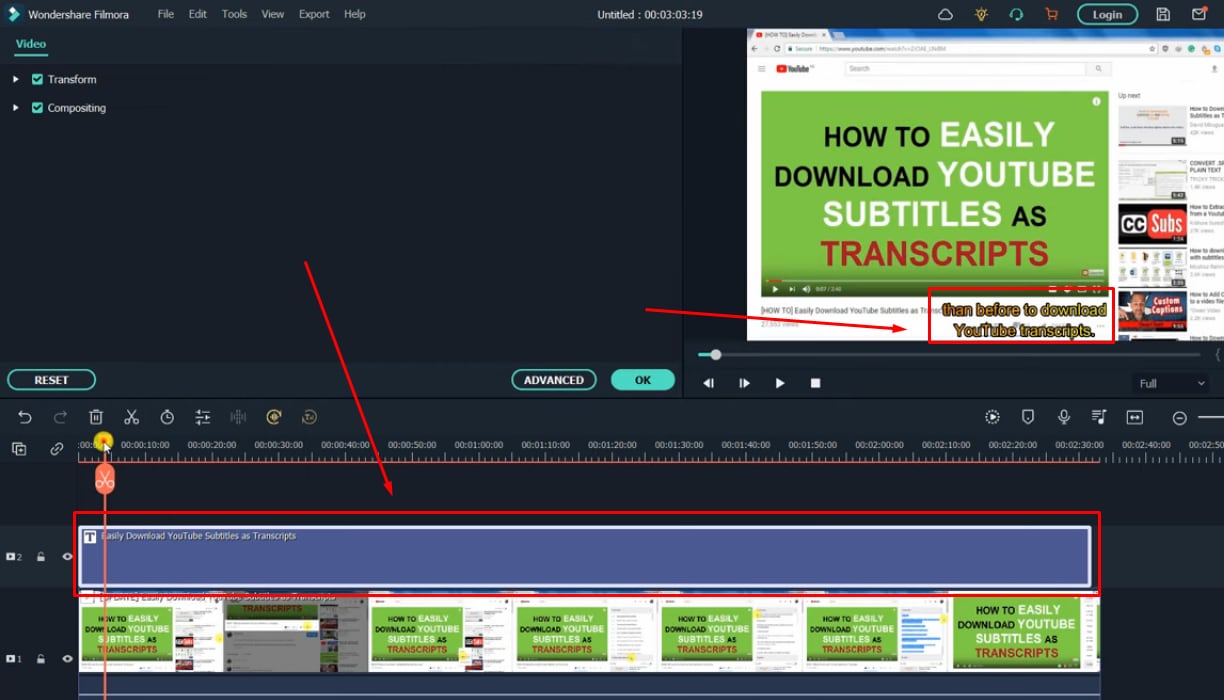Select the Easily Download YouTube Subtitles title clip

click(585, 556)
